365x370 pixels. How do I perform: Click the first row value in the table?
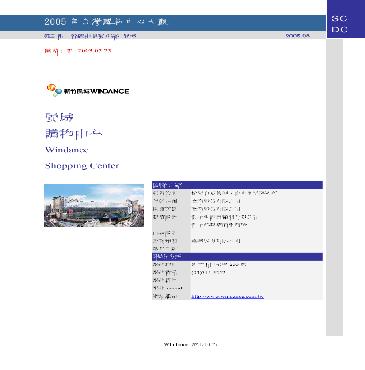coord(235,193)
